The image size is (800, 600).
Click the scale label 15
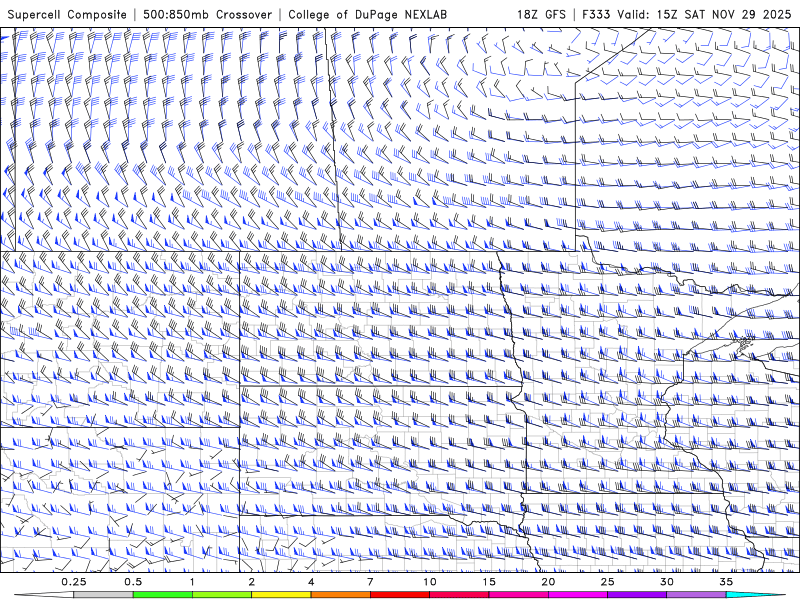[489, 582]
